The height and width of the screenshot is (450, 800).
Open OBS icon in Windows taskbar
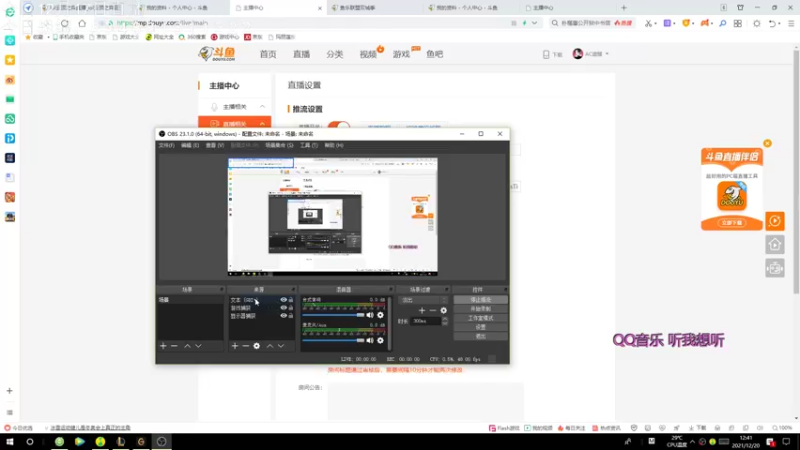pyautogui.click(x=161, y=442)
